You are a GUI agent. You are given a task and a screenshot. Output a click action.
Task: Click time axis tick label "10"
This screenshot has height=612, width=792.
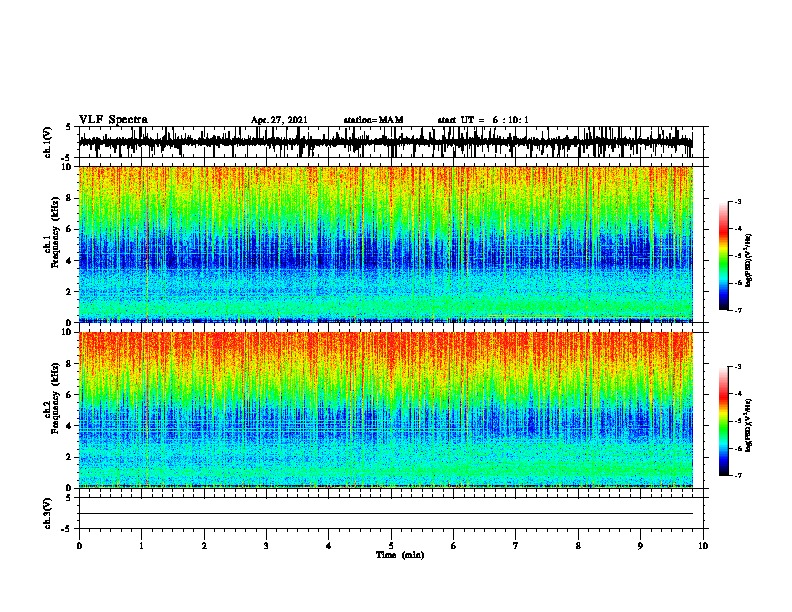coord(703,546)
